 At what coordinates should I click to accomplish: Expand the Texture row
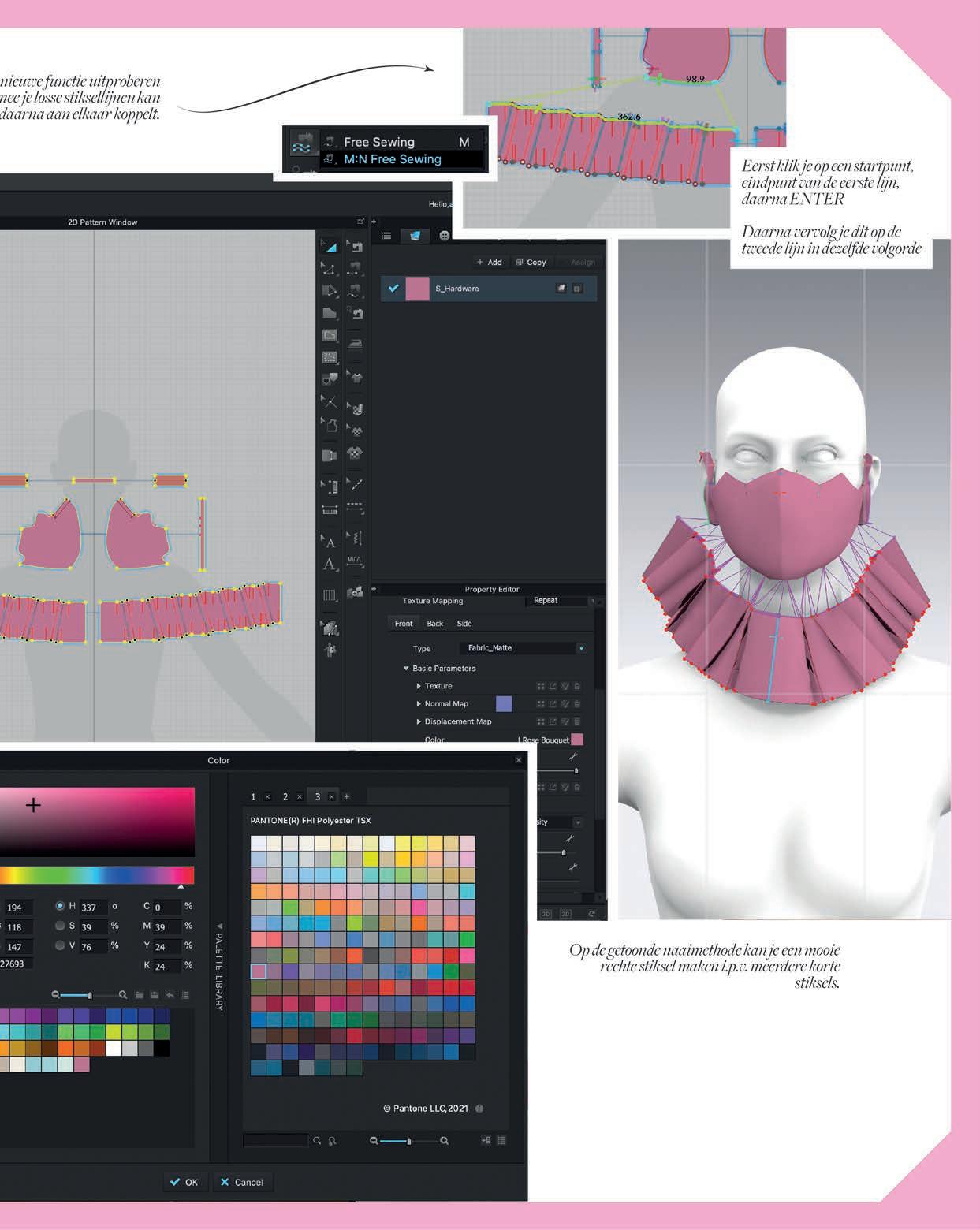pyautogui.click(x=419, y=686)
